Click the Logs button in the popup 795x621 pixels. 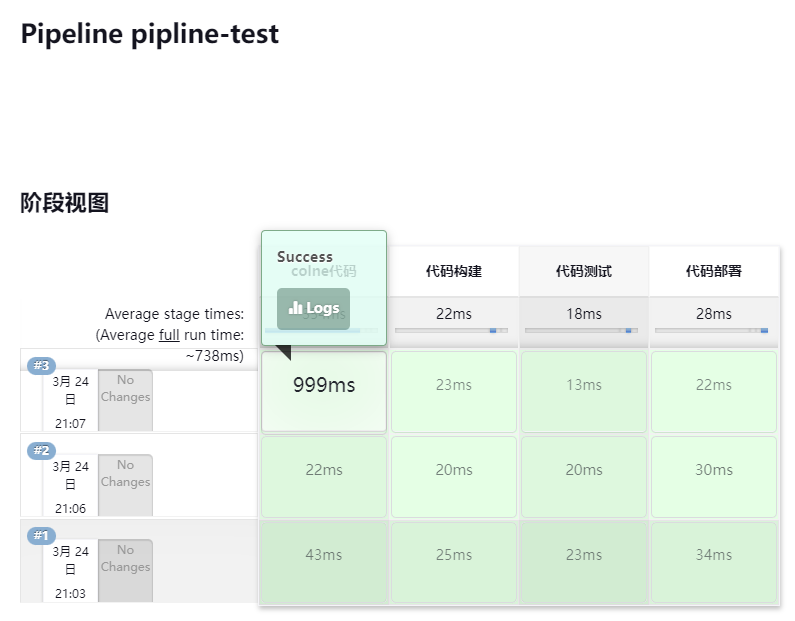point(314,308)
